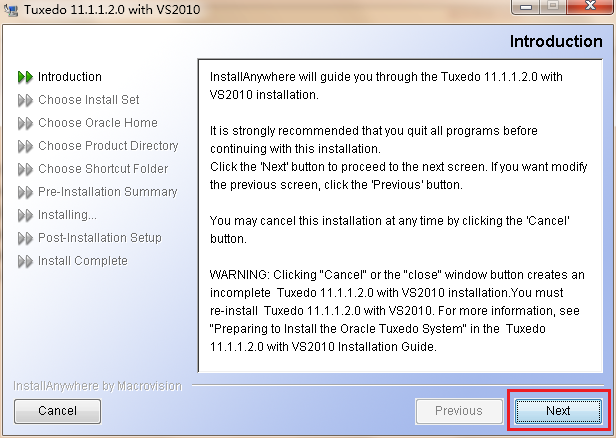Click the Tuxedo installer title bar icon
This screenshot has height=438, width=616.
pyautogui.click(x=11, y=10)
